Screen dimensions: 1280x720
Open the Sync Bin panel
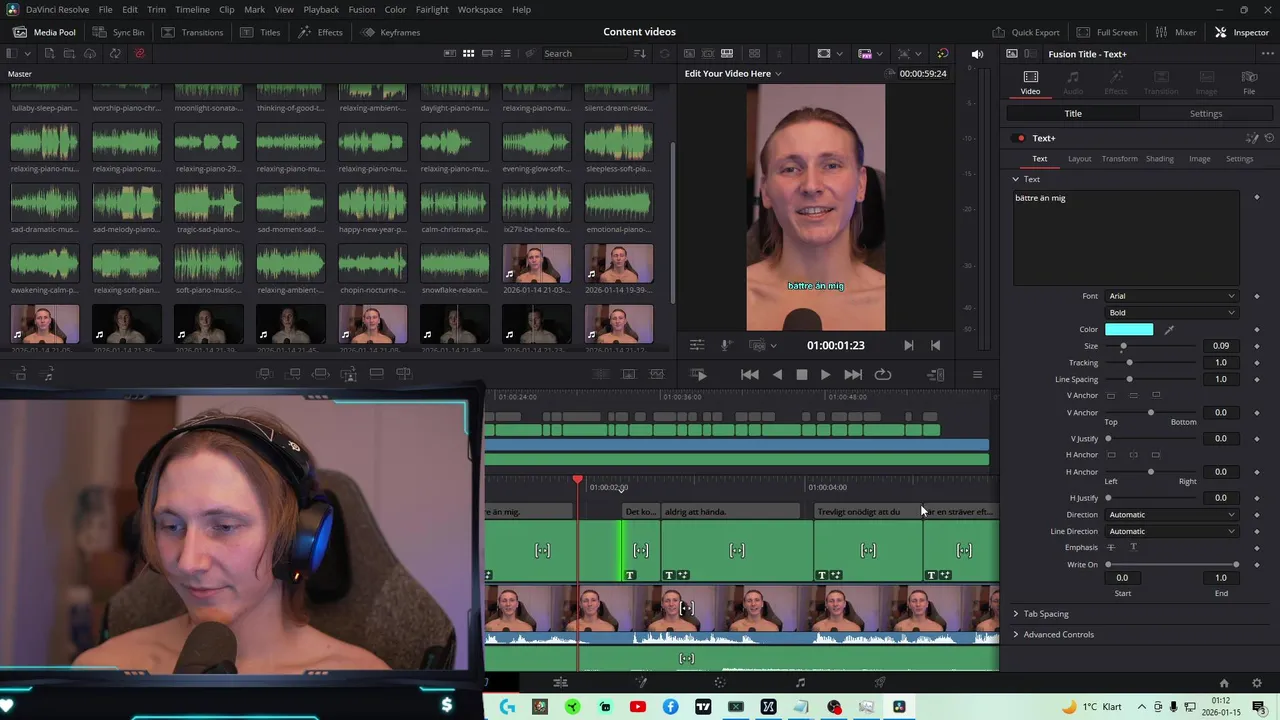118,32
